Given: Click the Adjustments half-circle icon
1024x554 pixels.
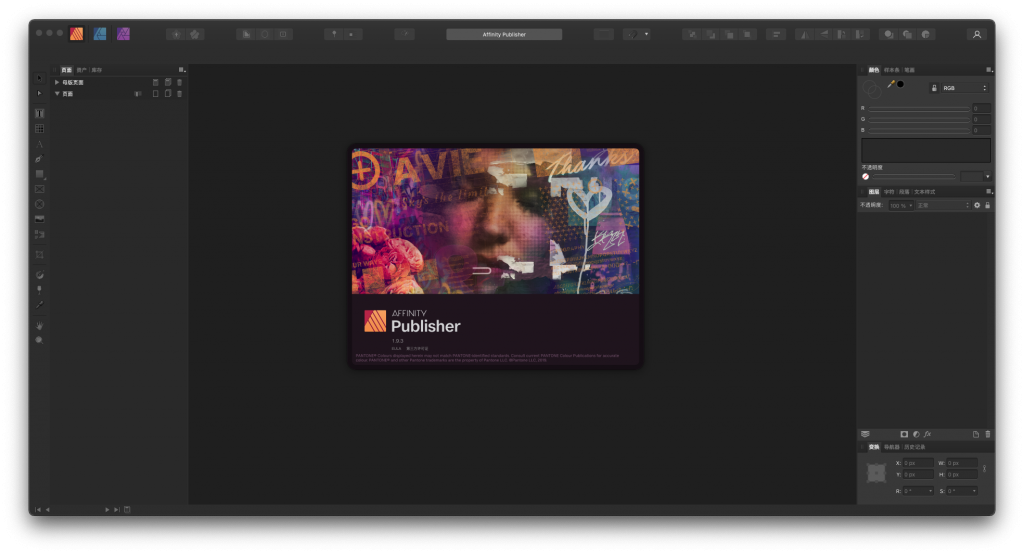Looking at the screenshot, I should (x=916, y=434).
